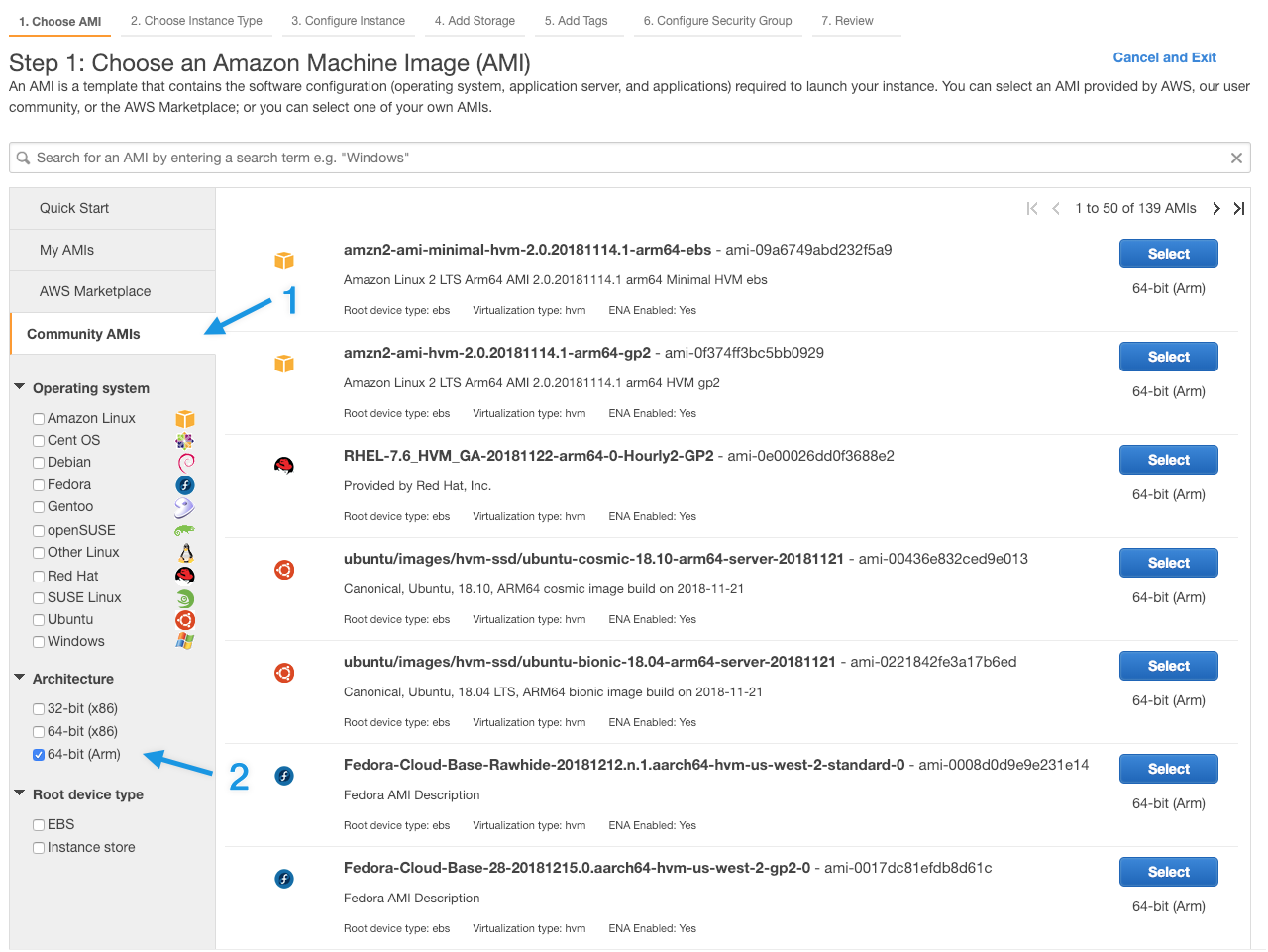The height and width of the screenshot is (952, 1268).
Task: Select the amzn2-ami-minimal-hvm arm64 AMI
Action: pos(1168,254)
